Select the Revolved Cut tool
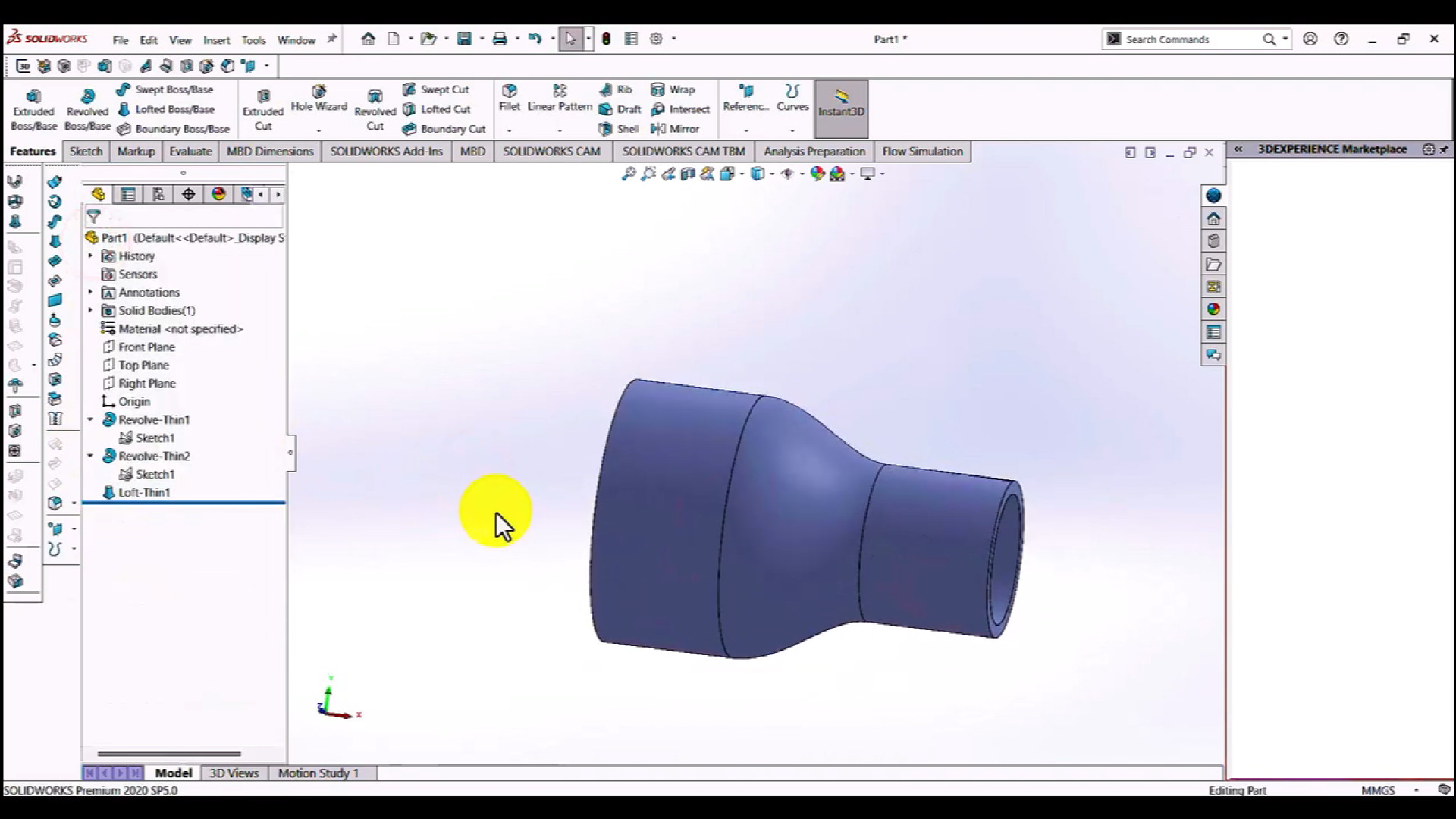This screenshot has width=1456, height=819. [375, 109]
